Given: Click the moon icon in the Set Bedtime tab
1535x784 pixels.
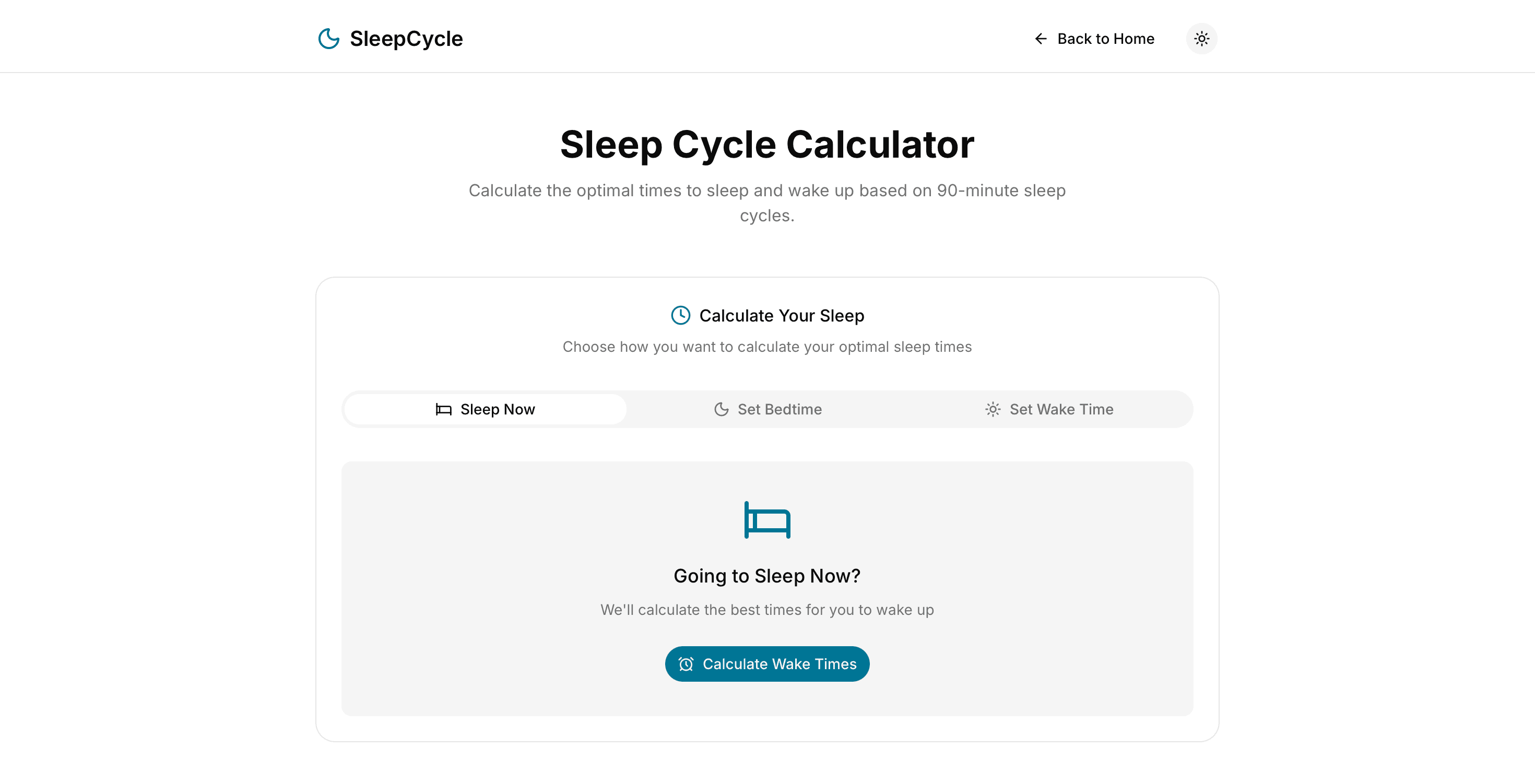Looking at the screenshot, I should click(x=721, y=409).
